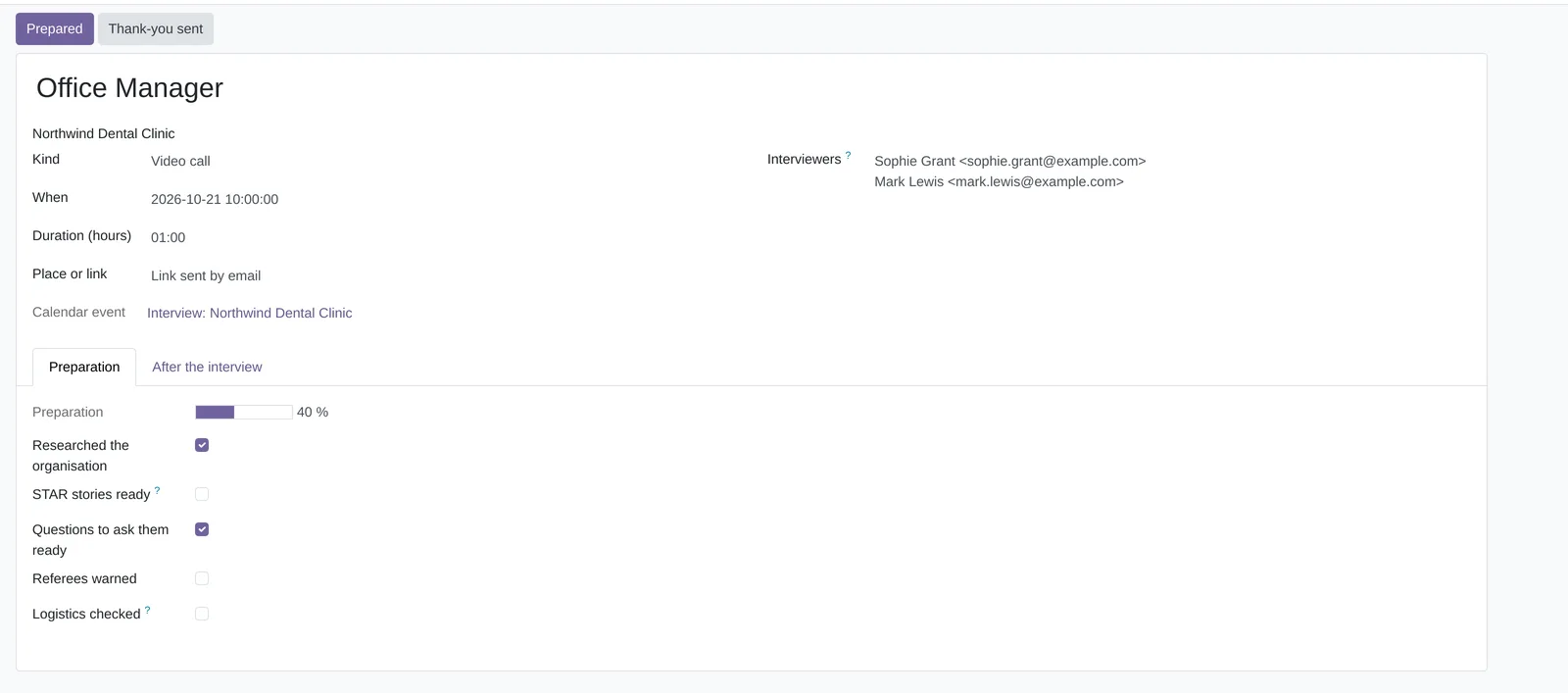Edit the Duration value 01:00

pos(169,237)
